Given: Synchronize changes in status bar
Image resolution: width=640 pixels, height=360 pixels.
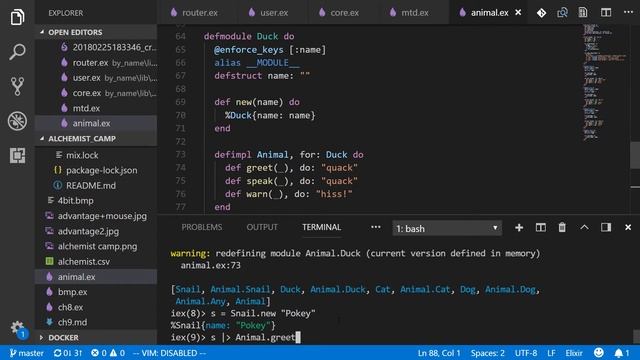Looking at the screenshot, I should click(68, 353).
